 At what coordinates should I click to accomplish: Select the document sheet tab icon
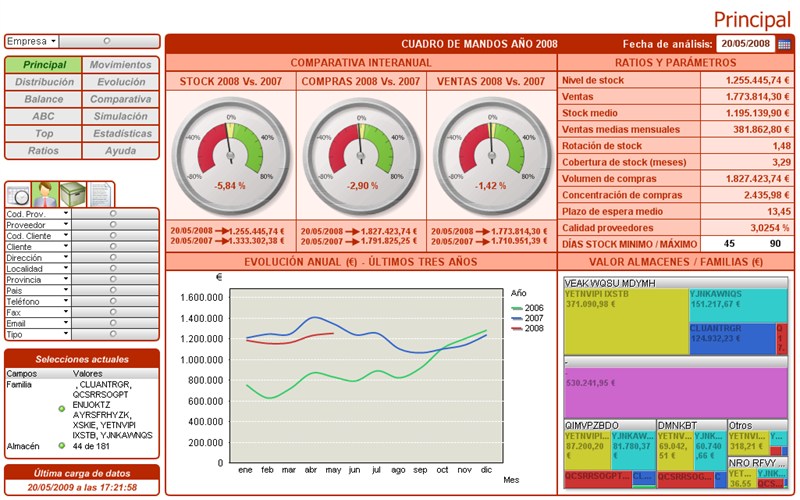[x=100, y=194]
